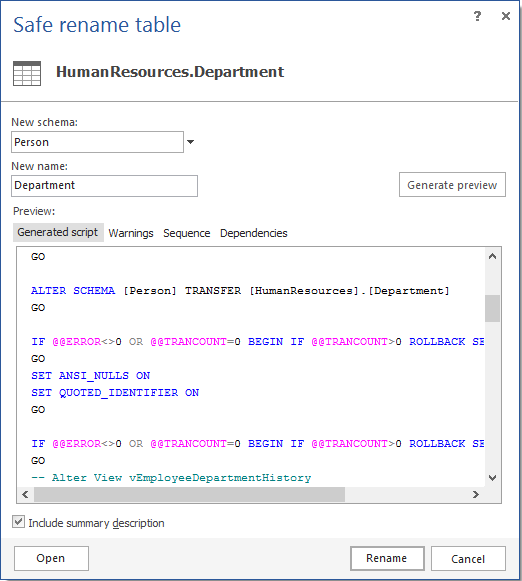Open the Sequence tab

pos(187,233)
